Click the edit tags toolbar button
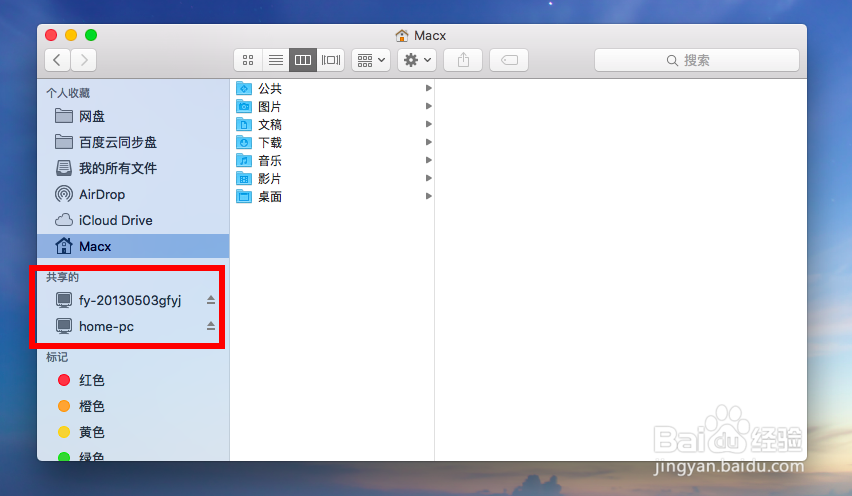Screen dimensions: 852x496 [509, 60]
